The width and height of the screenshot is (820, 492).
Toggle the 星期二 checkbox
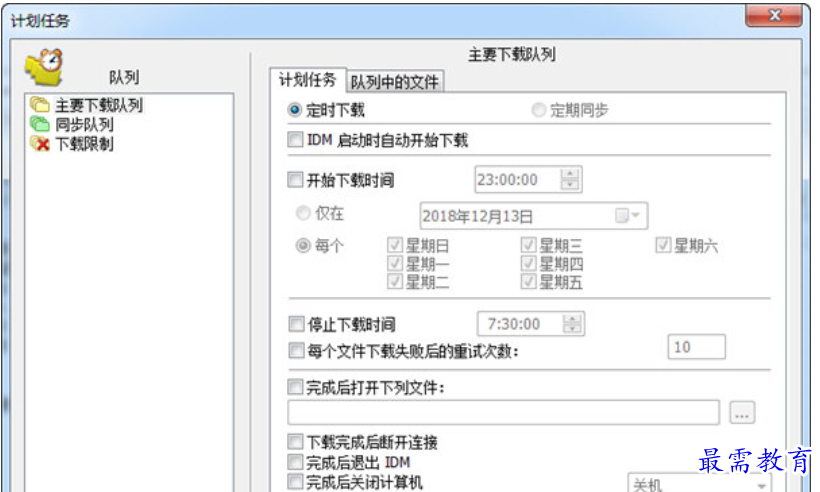(395, 281)
